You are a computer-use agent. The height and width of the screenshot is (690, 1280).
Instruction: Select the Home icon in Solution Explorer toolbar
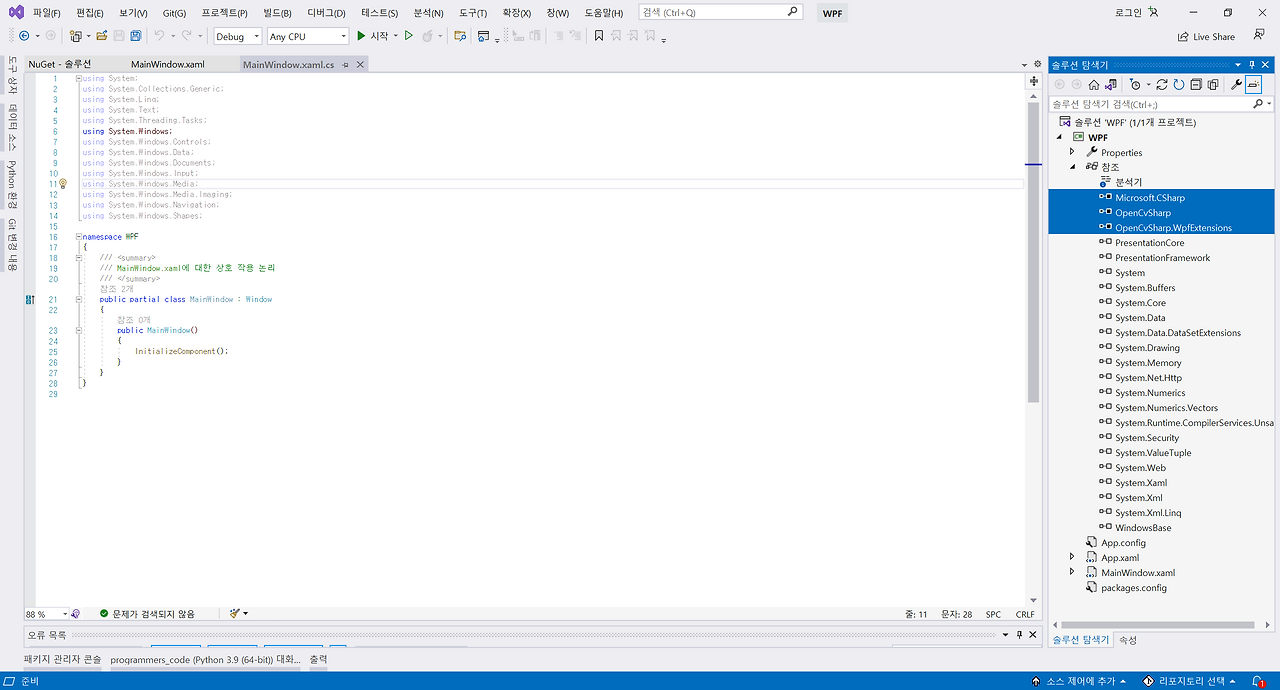[1094, 84]
